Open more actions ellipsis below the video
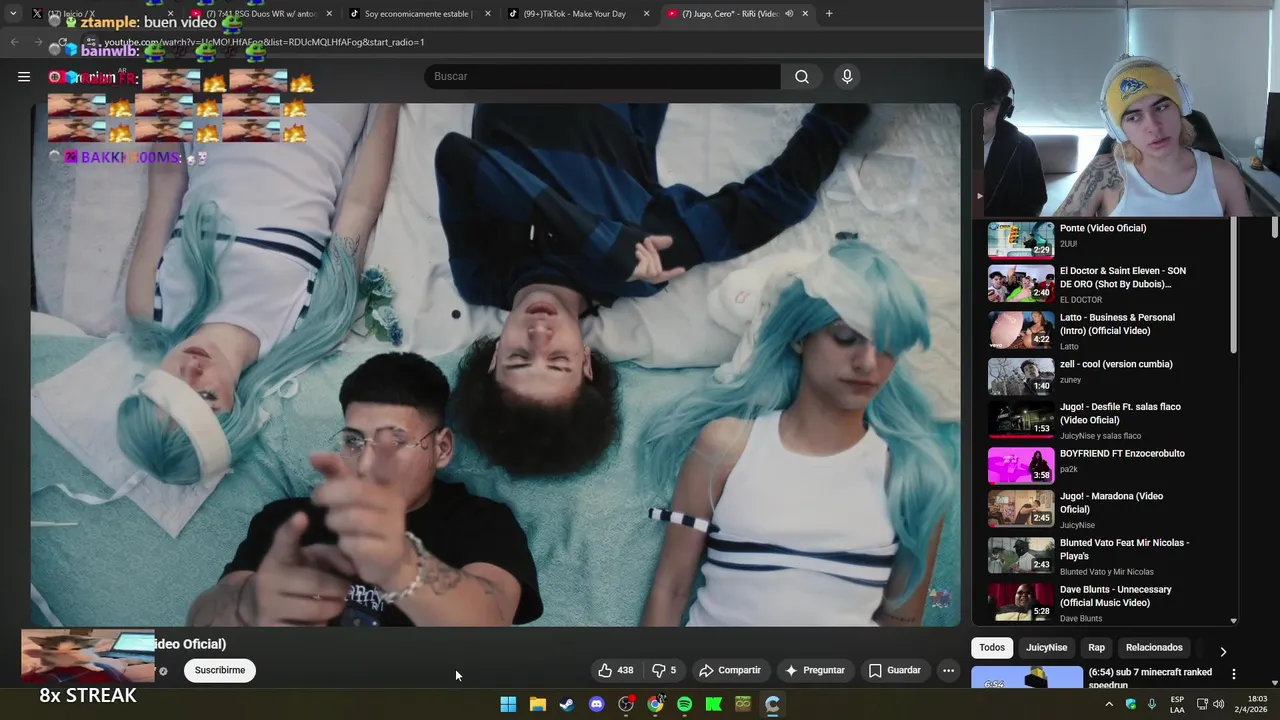The width and height of the screenshot is (1280, 720). [948, 670]
